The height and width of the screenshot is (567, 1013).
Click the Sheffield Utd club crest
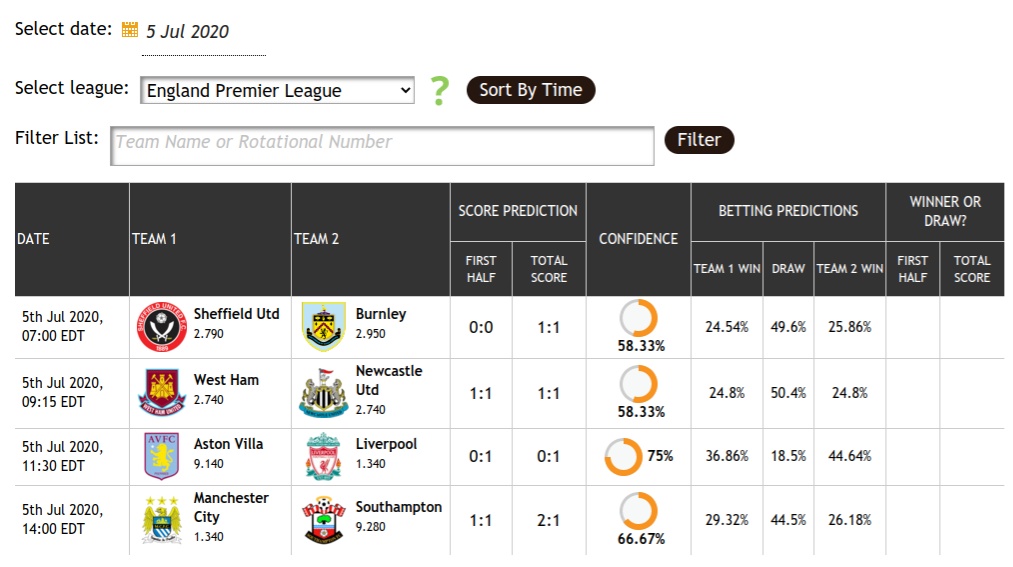point(162,327)
